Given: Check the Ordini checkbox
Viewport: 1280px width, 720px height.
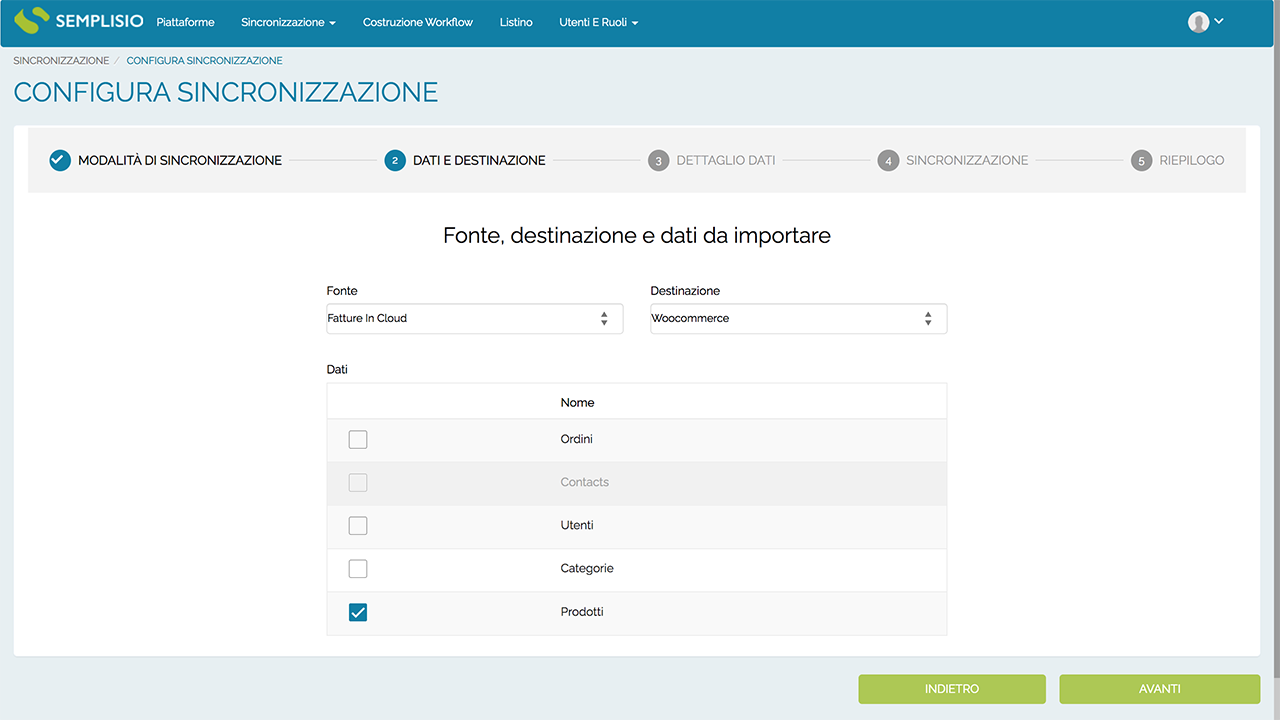Looking at the screenshot, I should click(x=358, y=440).
